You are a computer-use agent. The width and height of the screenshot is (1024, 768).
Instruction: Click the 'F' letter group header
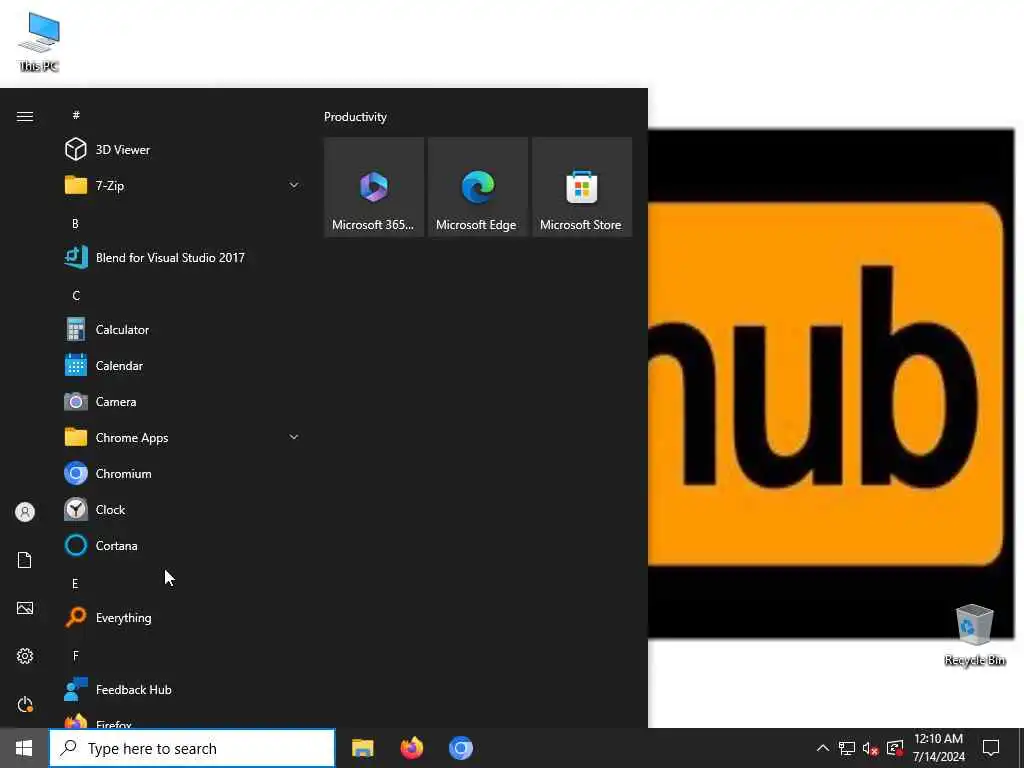pos(75,655)
